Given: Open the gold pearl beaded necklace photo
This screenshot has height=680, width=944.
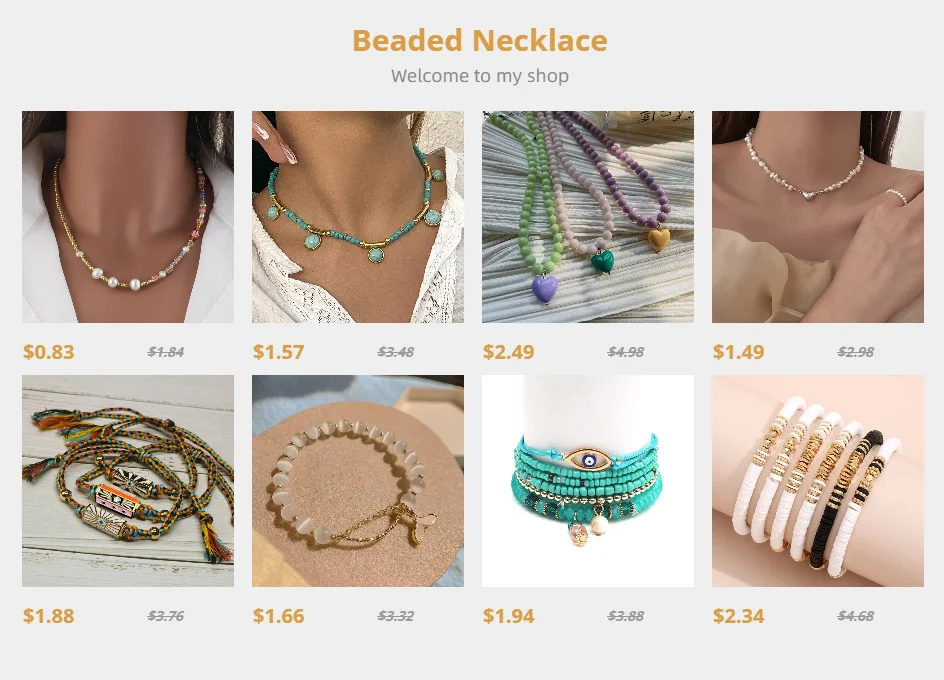Looking at the screenshot, I should tap(128, 217).
